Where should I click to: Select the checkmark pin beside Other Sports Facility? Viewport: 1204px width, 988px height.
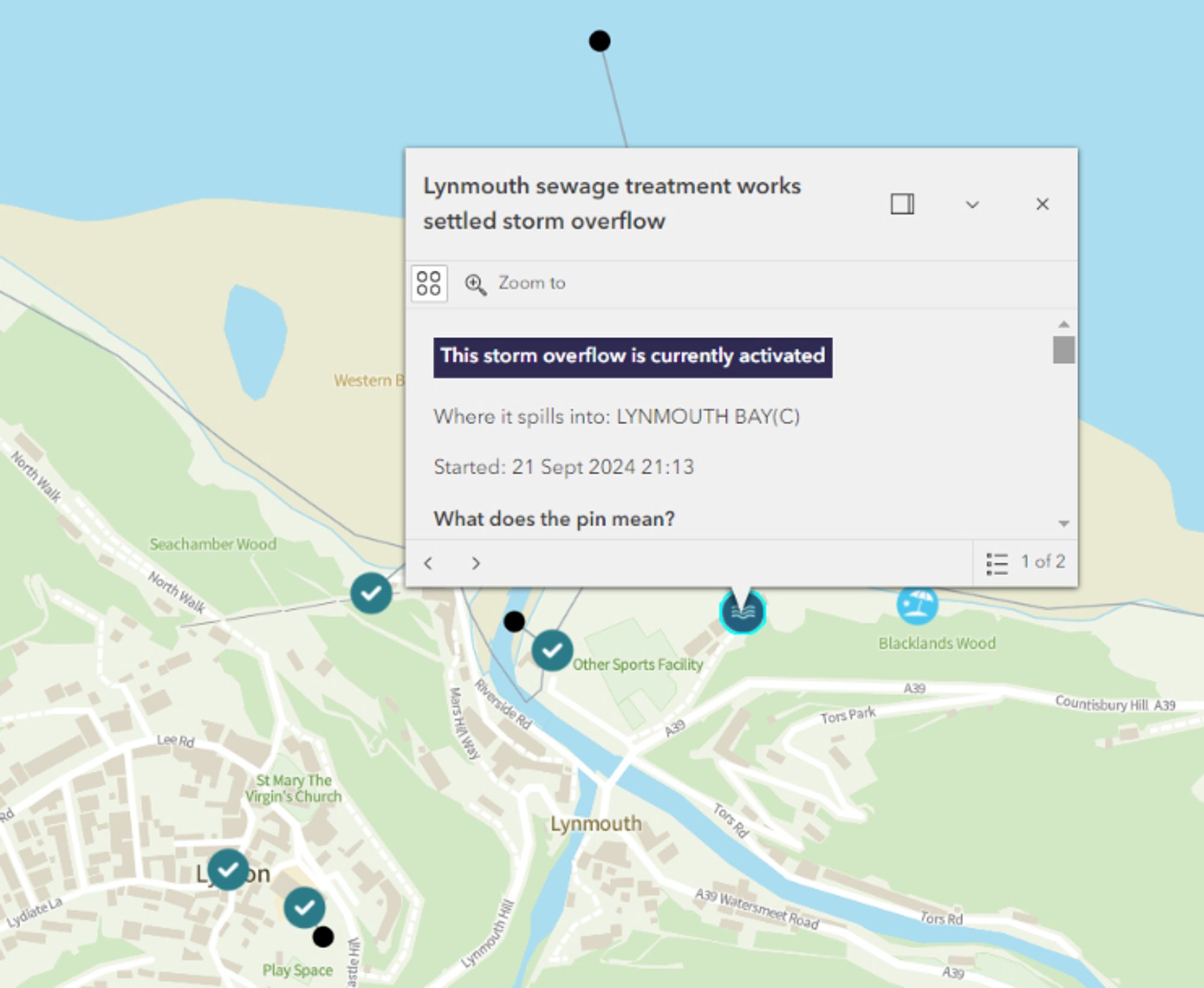551,650
